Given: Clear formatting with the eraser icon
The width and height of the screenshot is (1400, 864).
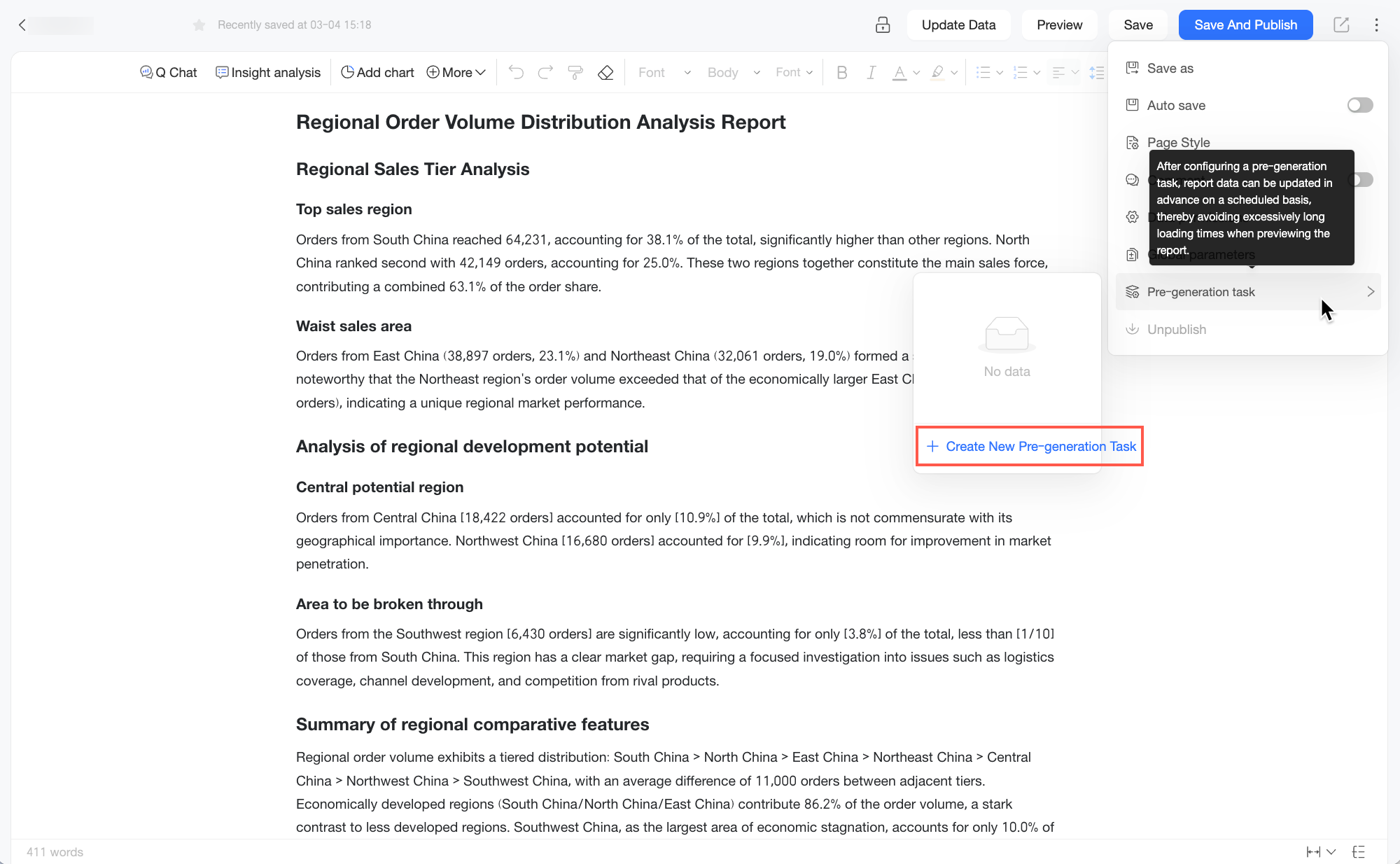Looking at the screenshot, I should (x=605, y=72).
